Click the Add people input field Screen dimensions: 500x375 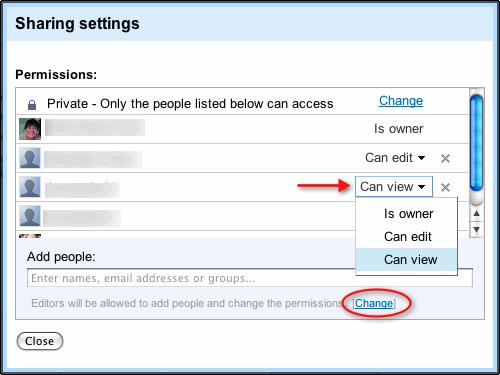[250, 278]
